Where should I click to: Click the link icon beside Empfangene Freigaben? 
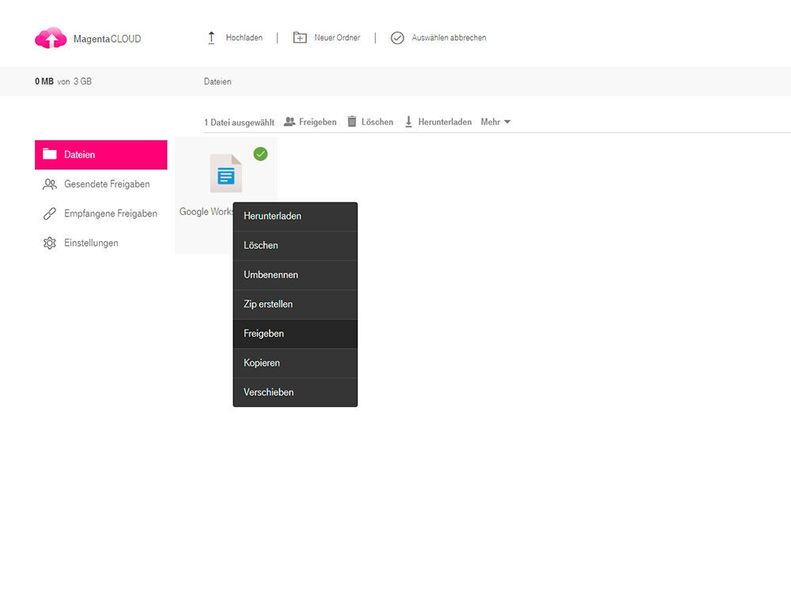(x=49, y=213)
